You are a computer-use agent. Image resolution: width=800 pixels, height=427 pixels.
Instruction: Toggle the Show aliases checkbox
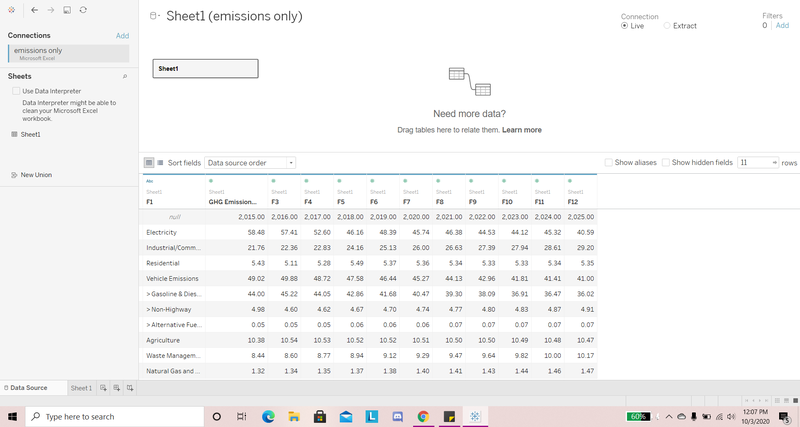609,162
